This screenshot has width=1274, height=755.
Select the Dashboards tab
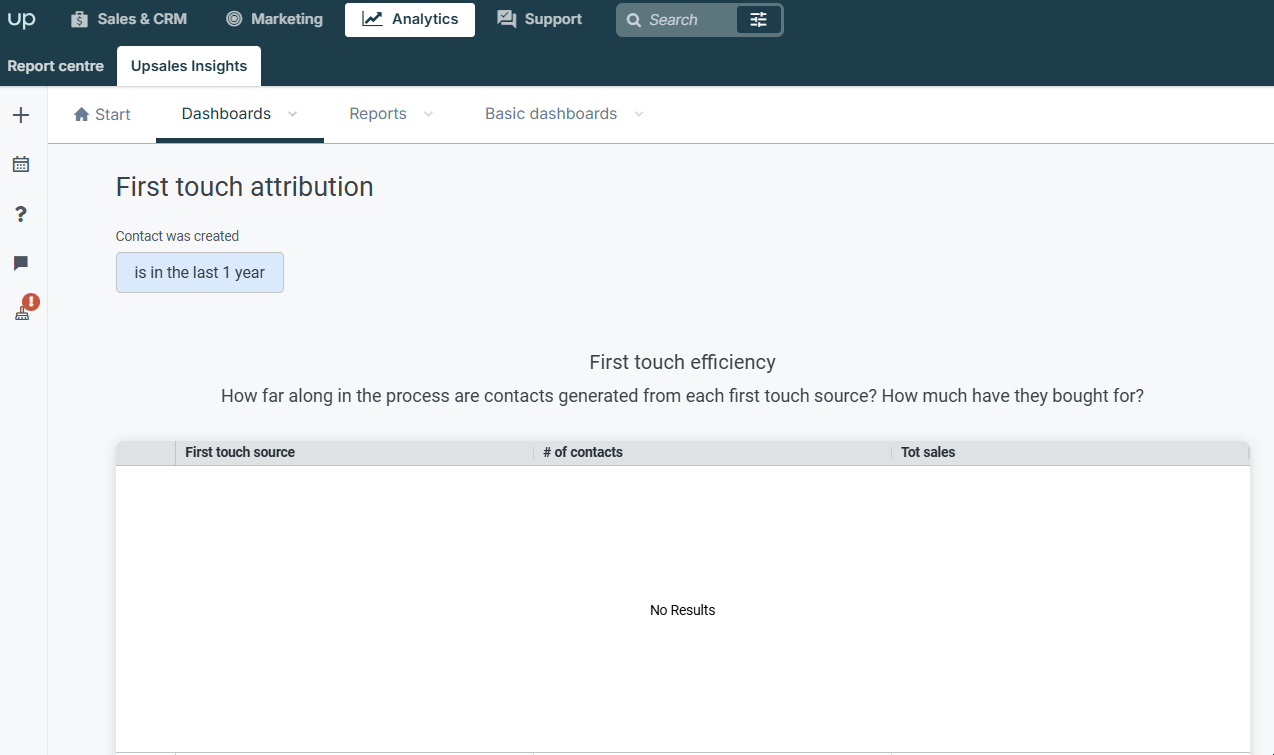tap(226, 114)
